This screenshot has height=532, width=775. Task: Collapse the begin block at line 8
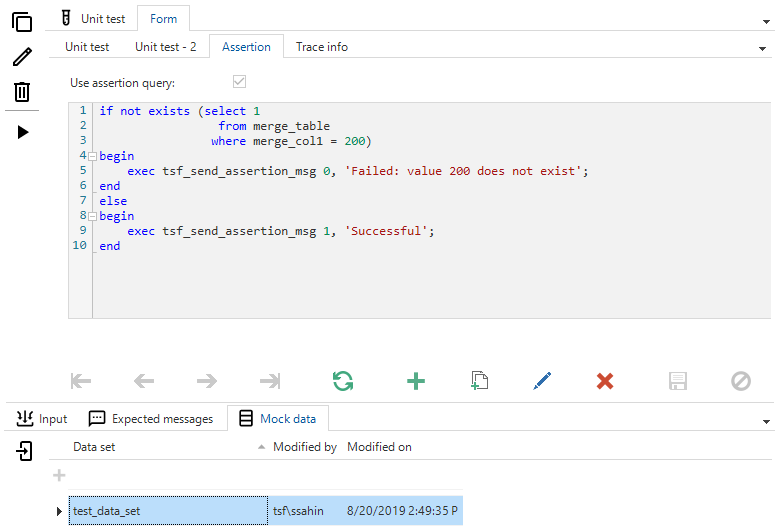pos(92,216)
